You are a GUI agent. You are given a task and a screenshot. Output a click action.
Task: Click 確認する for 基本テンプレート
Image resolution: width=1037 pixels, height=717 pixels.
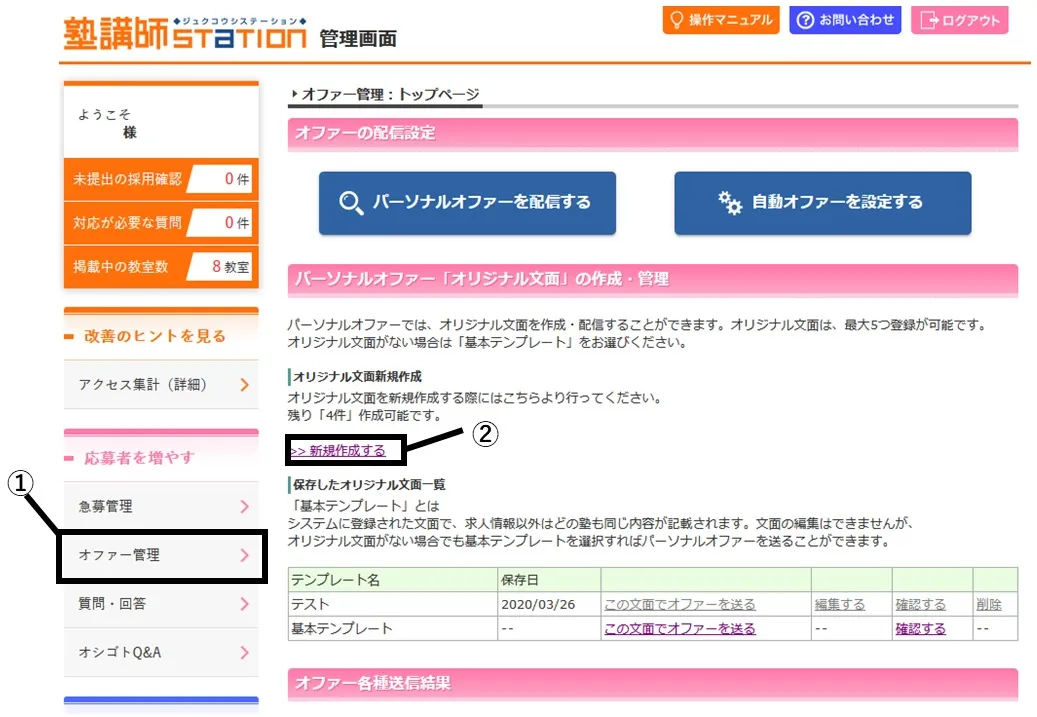920,629
